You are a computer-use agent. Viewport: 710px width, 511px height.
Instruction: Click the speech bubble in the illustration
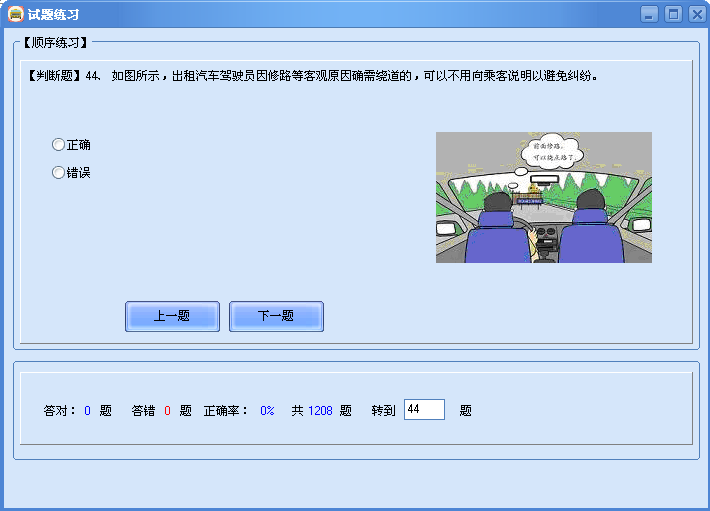(546, 151)
